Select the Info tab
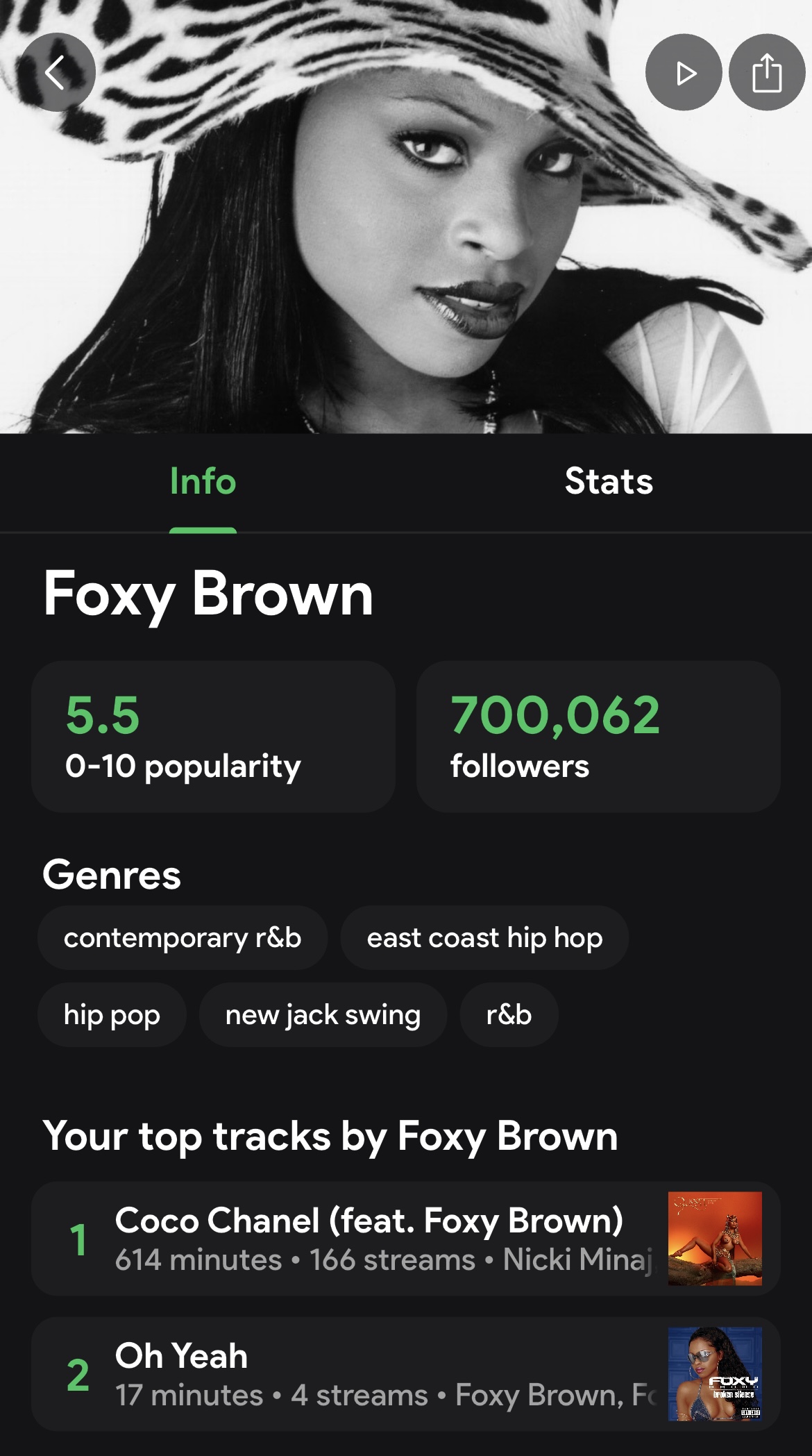The height and width of the screenshot is (1456, 812). point(203,482)
